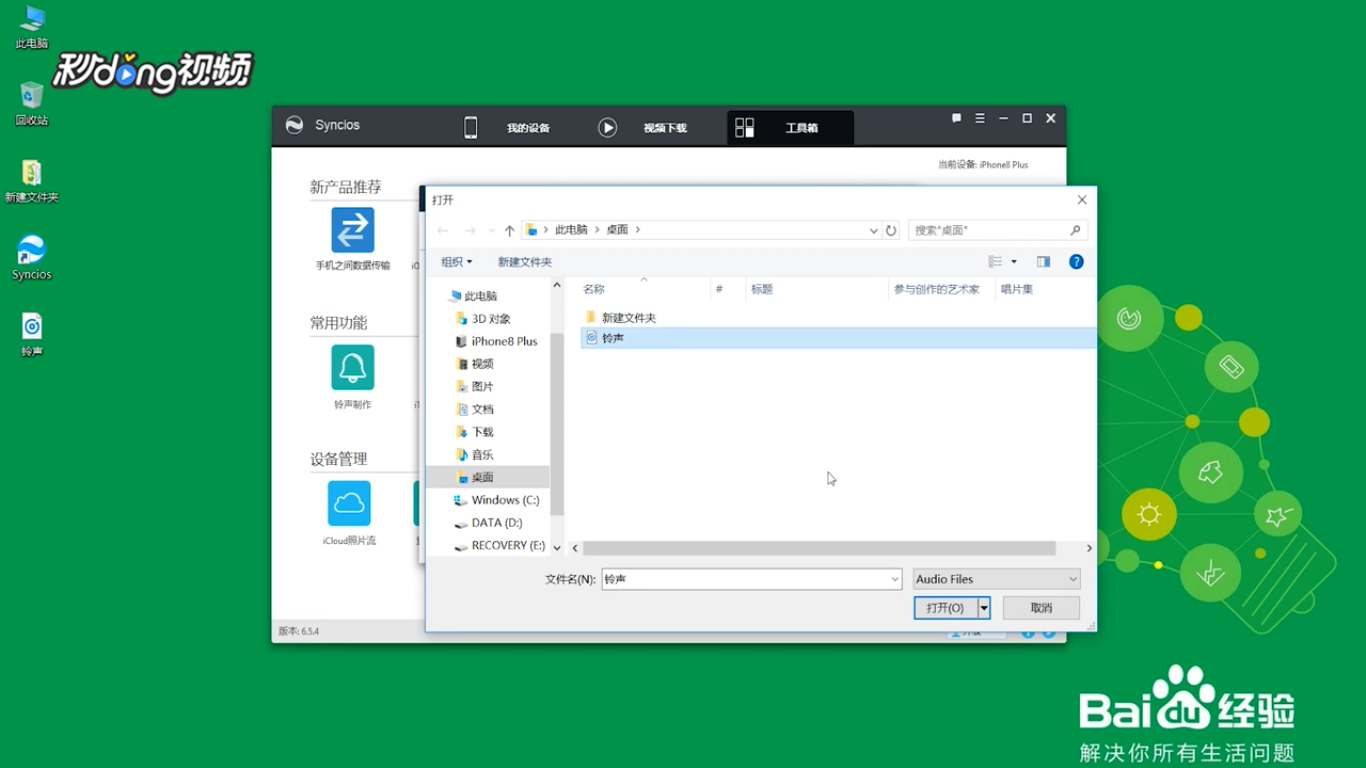The height and width of the screenshot is (768, 1366).
Task: Expand the address bar history dropdown
Action: pyautogui.click(x=873, y=230)
